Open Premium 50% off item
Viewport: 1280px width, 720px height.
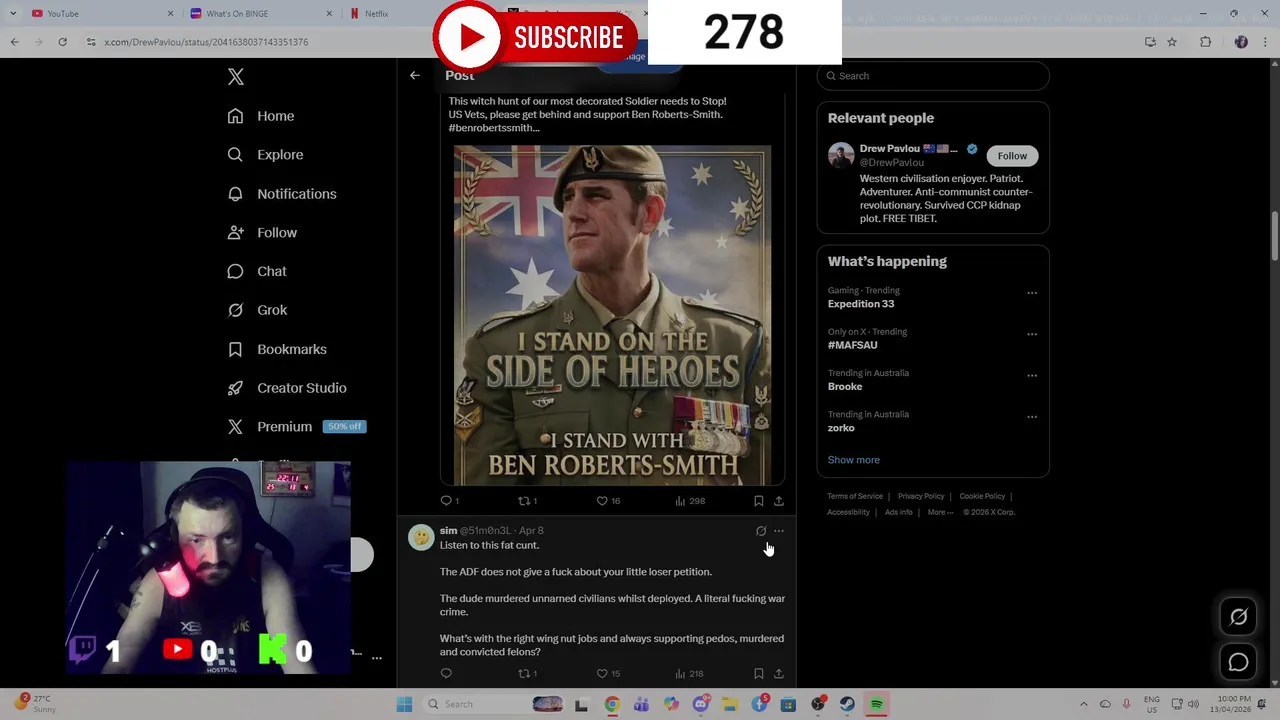point(297,427)
